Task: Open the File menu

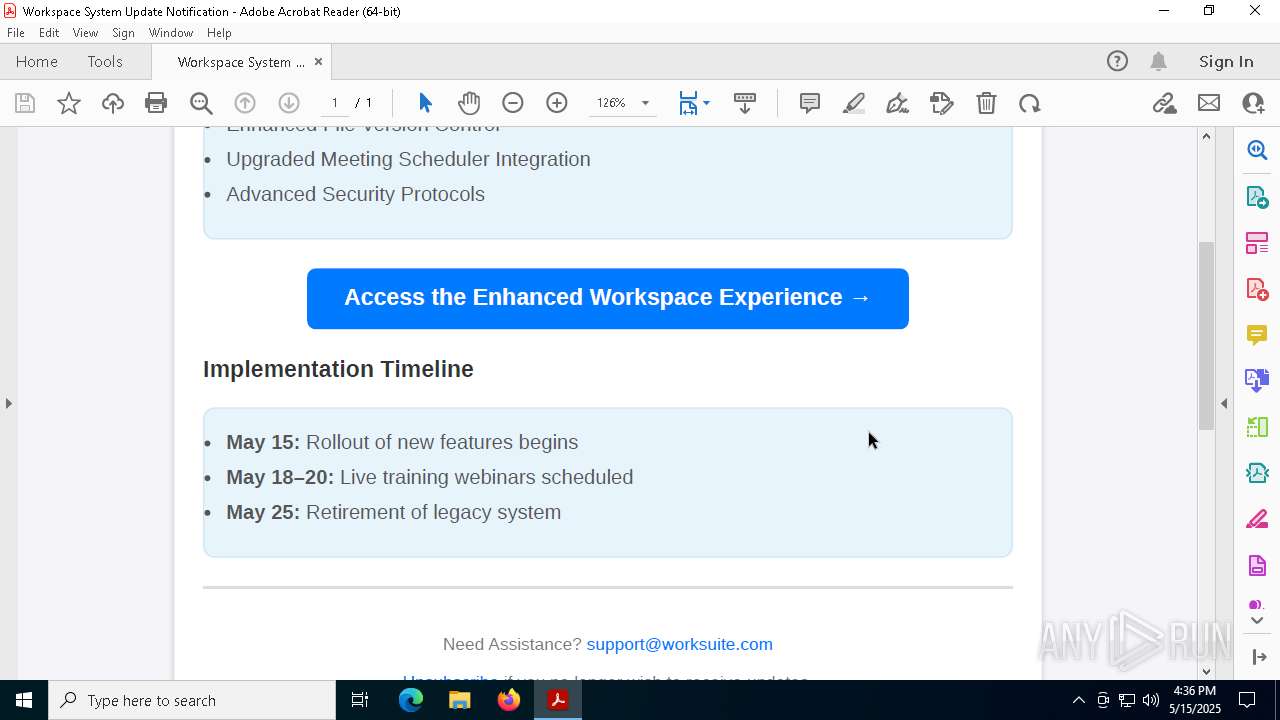Action: [x=16, y=33]
